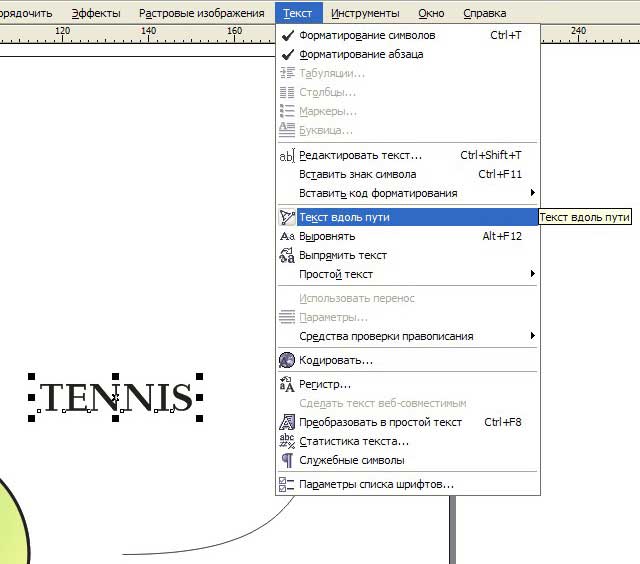Open Edit text via its icon
Viewport: 640px width, 564px height.
point(287,156)
